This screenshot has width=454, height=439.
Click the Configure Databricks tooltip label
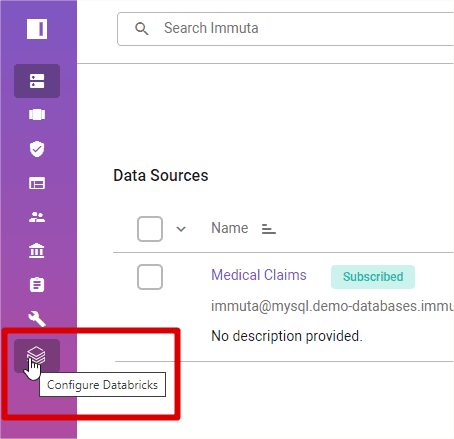click(102, 385)
